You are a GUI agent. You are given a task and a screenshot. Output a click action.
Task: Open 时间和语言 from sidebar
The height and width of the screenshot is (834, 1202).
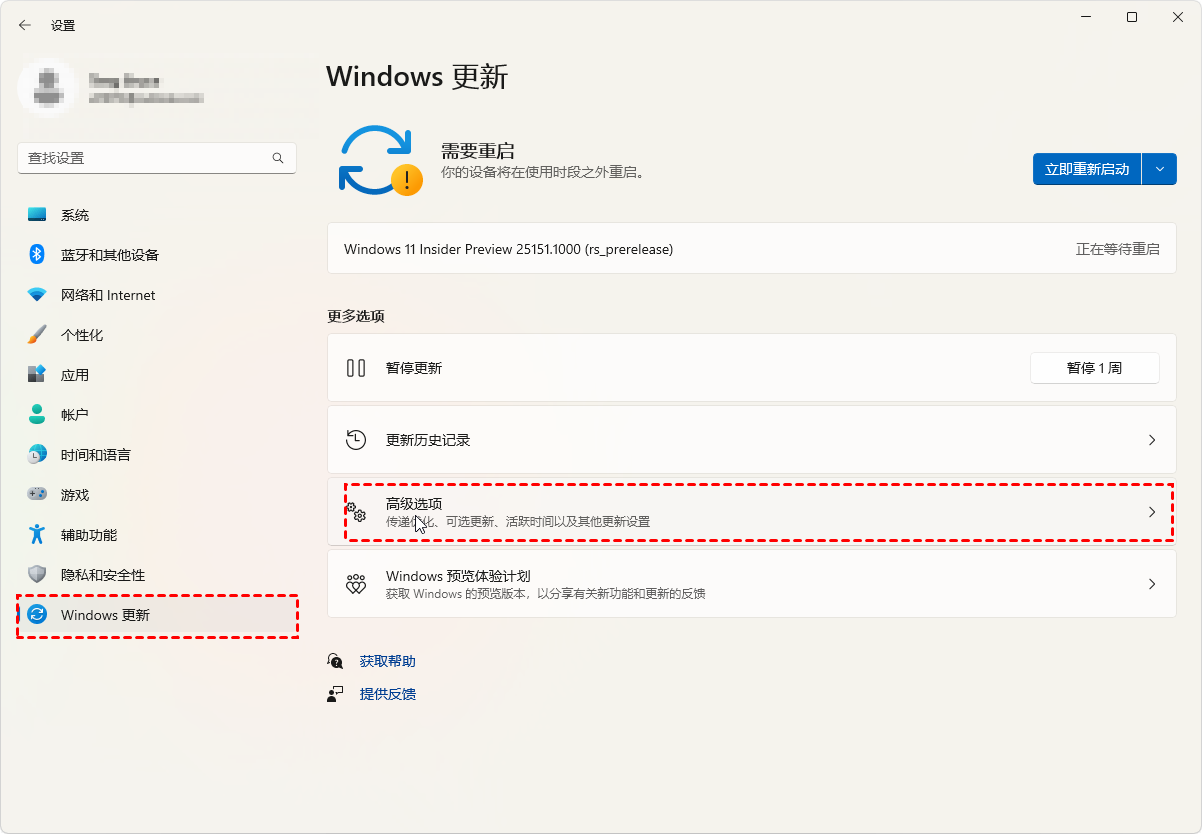[95, 455]
